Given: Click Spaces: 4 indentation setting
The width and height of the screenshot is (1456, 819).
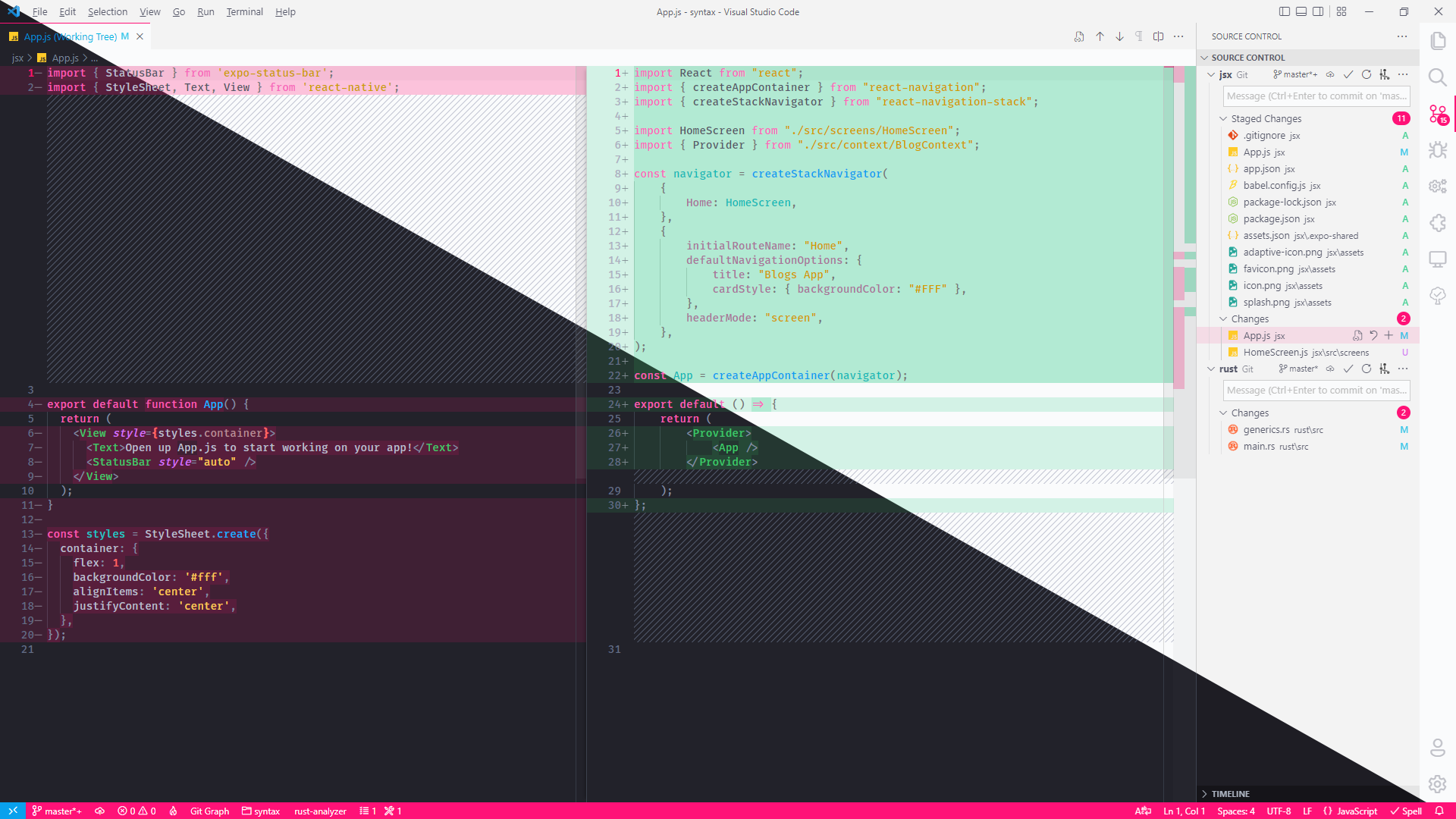Looking at the screenshot, I should (1236, 811).
